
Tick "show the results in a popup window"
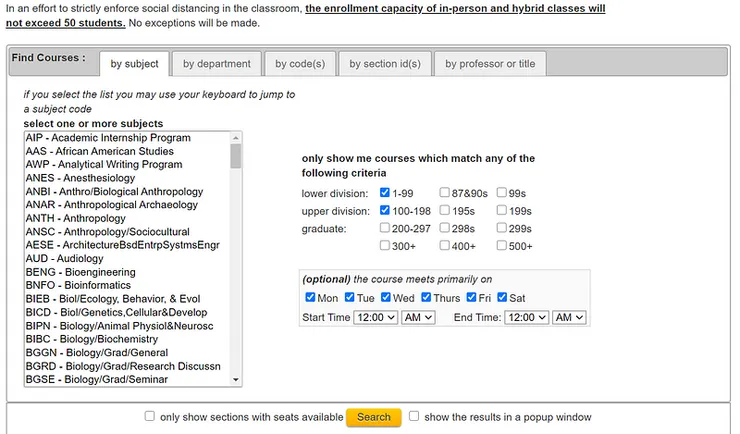pyautogui.click(x=414, y=416)
